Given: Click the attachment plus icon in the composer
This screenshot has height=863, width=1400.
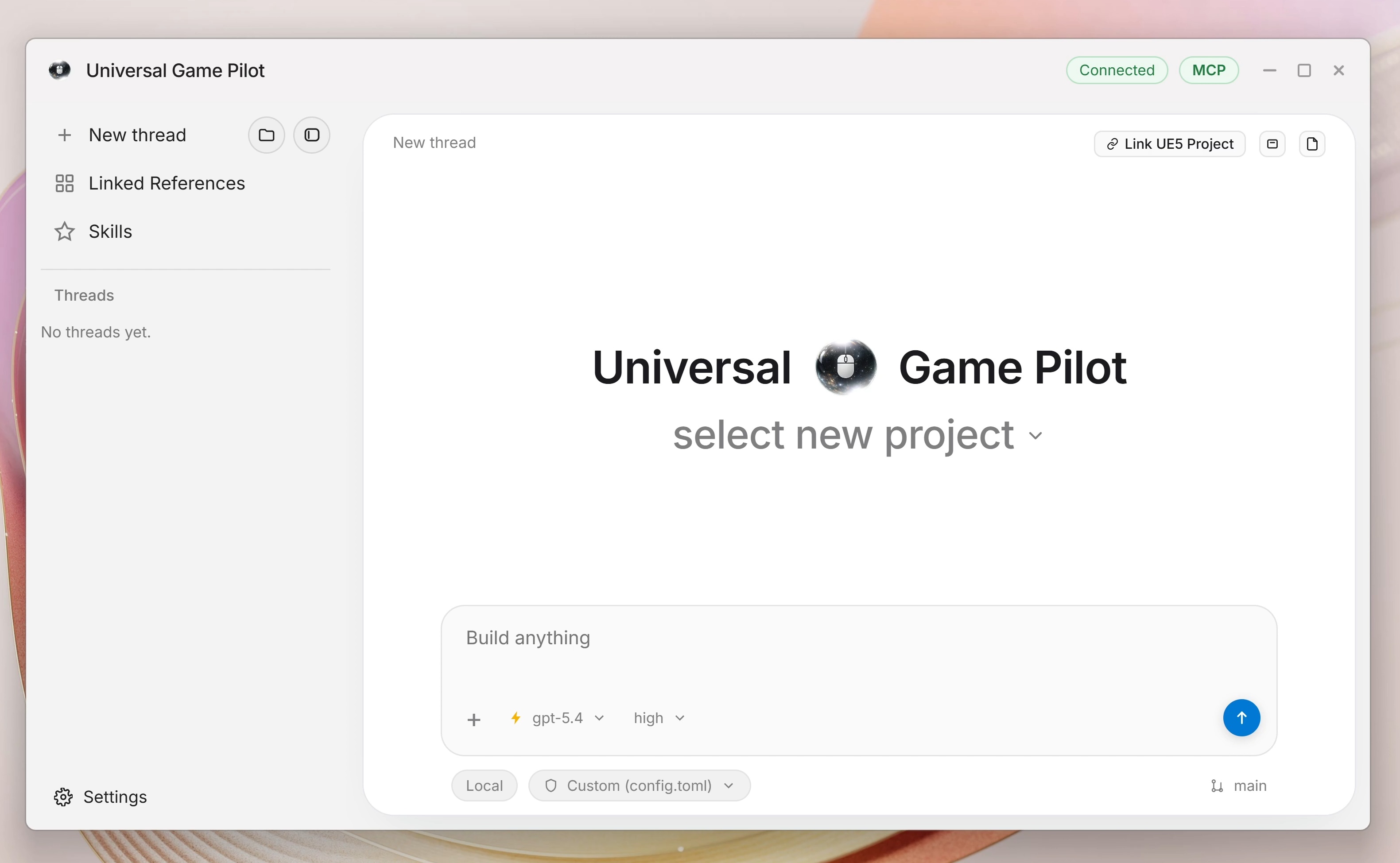Looking at the screenshot, I should point(474,719).
